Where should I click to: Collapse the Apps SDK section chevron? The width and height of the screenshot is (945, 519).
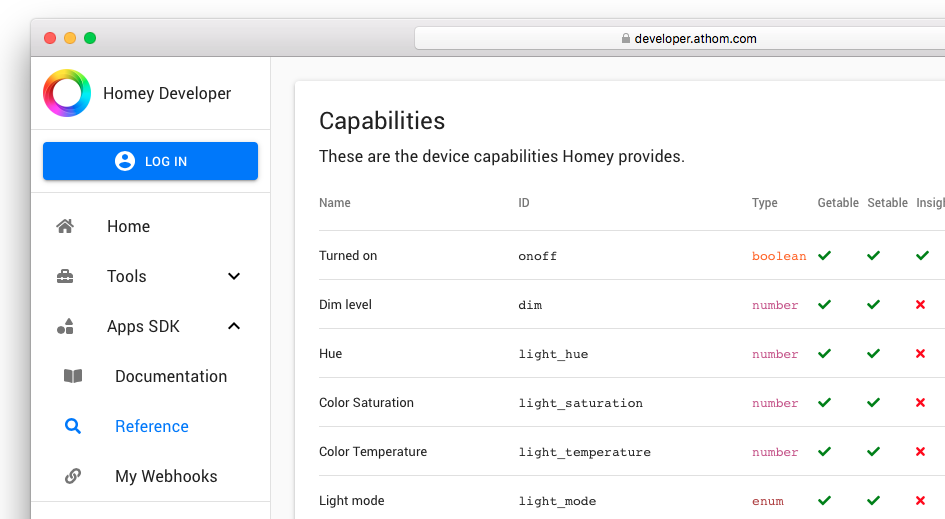234,326
